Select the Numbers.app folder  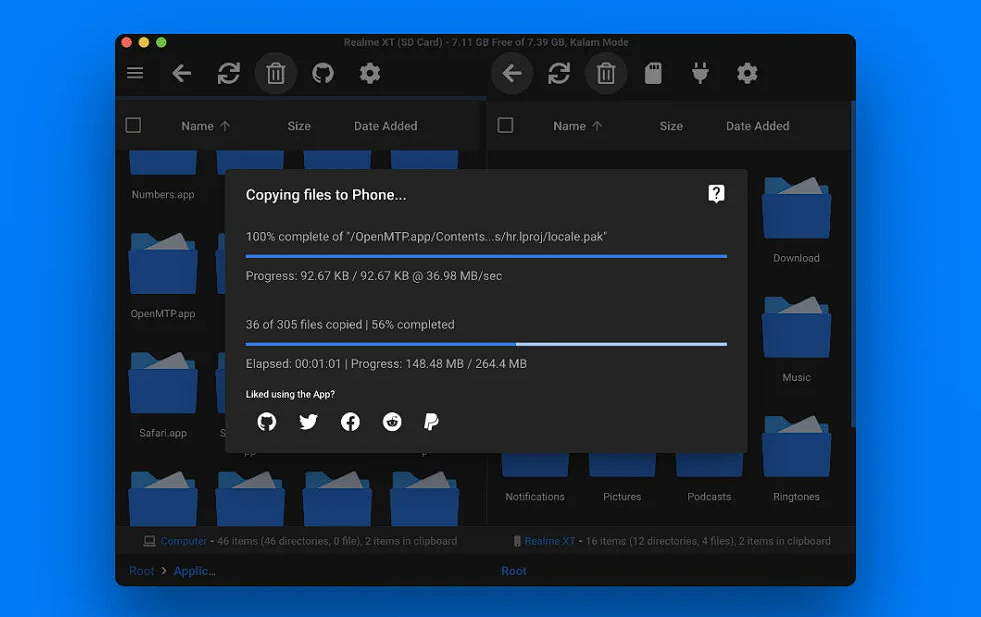click(163, 175)
